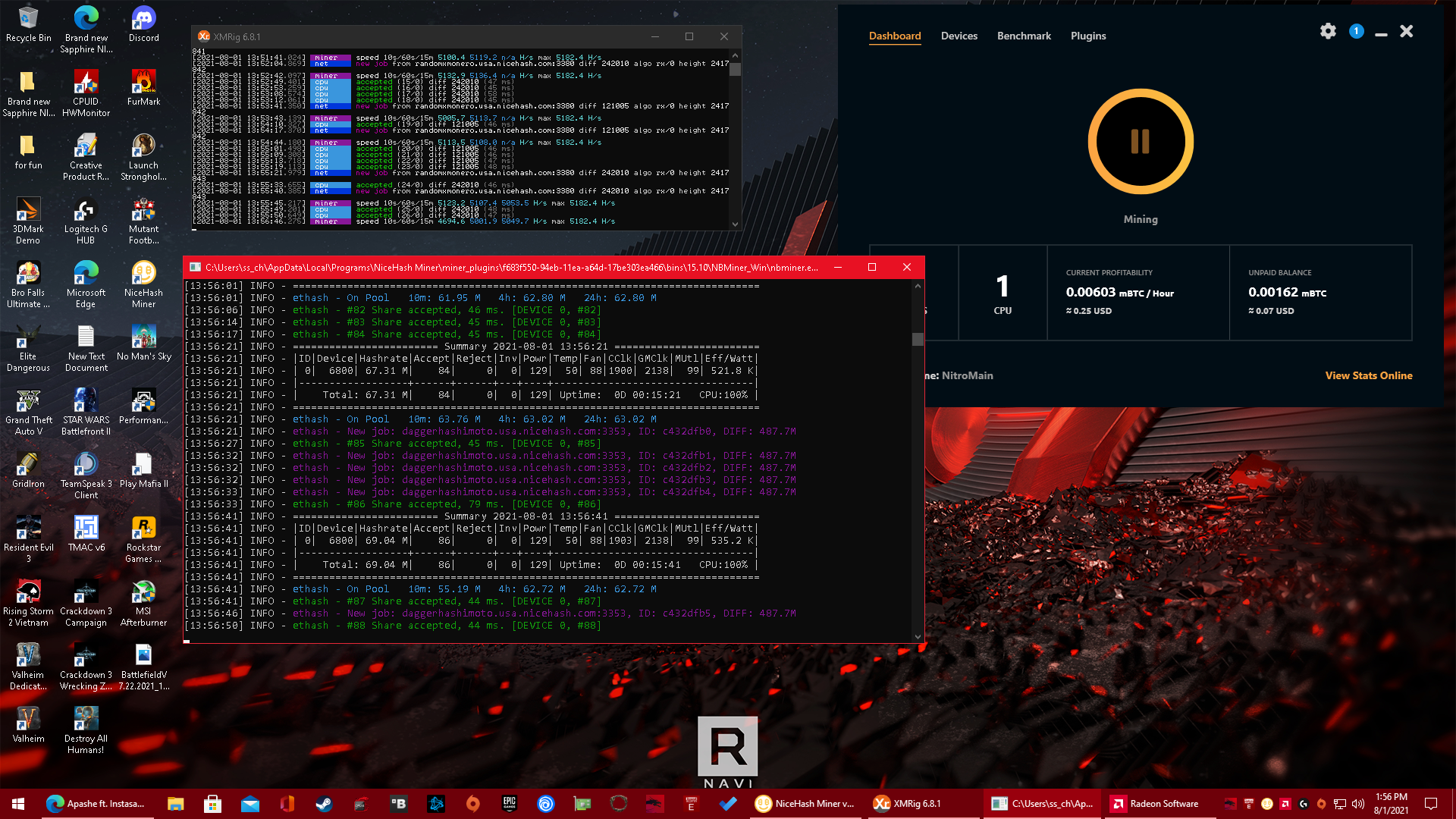
Task: Open the Mail app from taskbar
Action: tap(249, 804)
